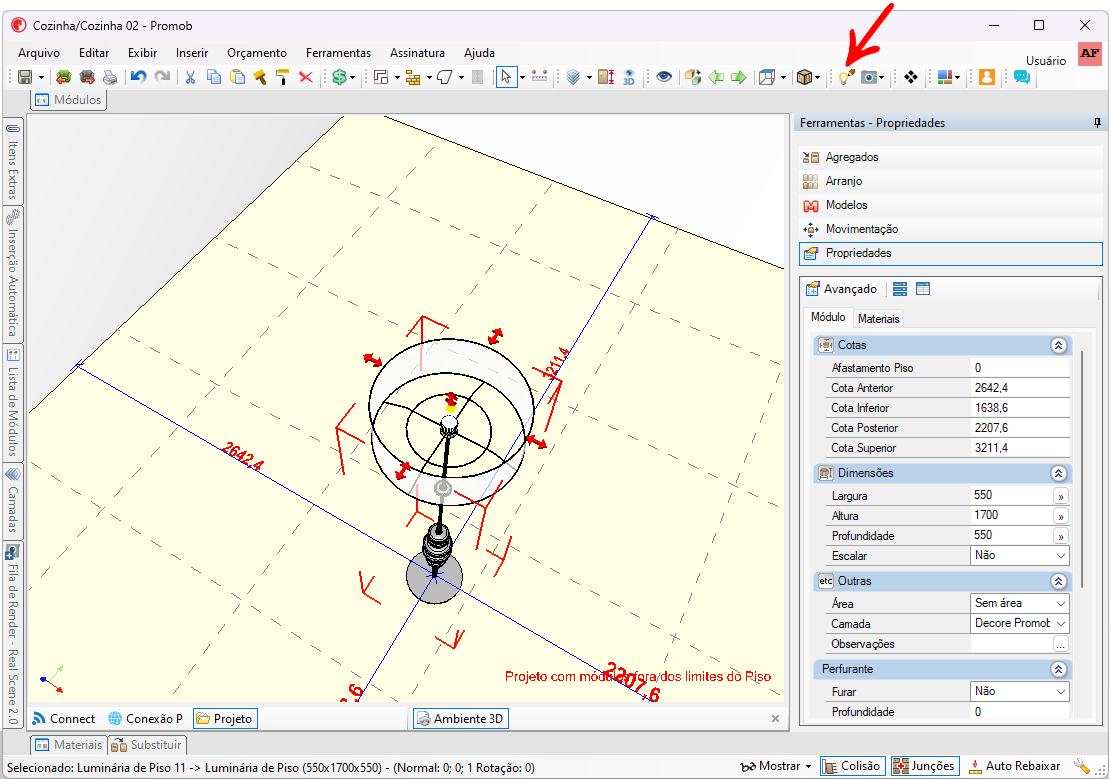Image resolution: width=1112 pixels, height=779 pixels.
Task: Click the printer icon in the toolbar
Action: tap(110, 77)
